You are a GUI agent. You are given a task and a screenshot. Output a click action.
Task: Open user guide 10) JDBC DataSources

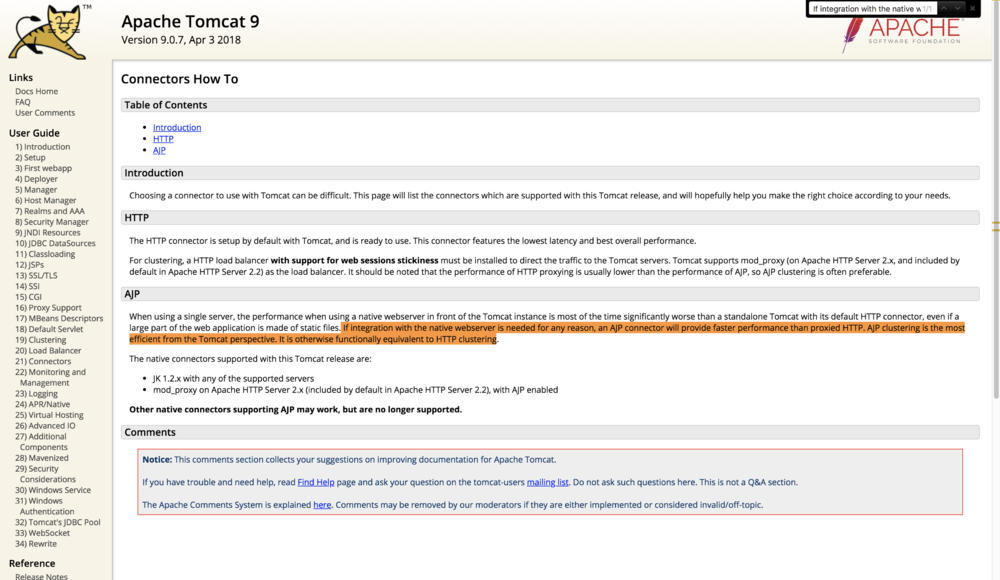55,243
